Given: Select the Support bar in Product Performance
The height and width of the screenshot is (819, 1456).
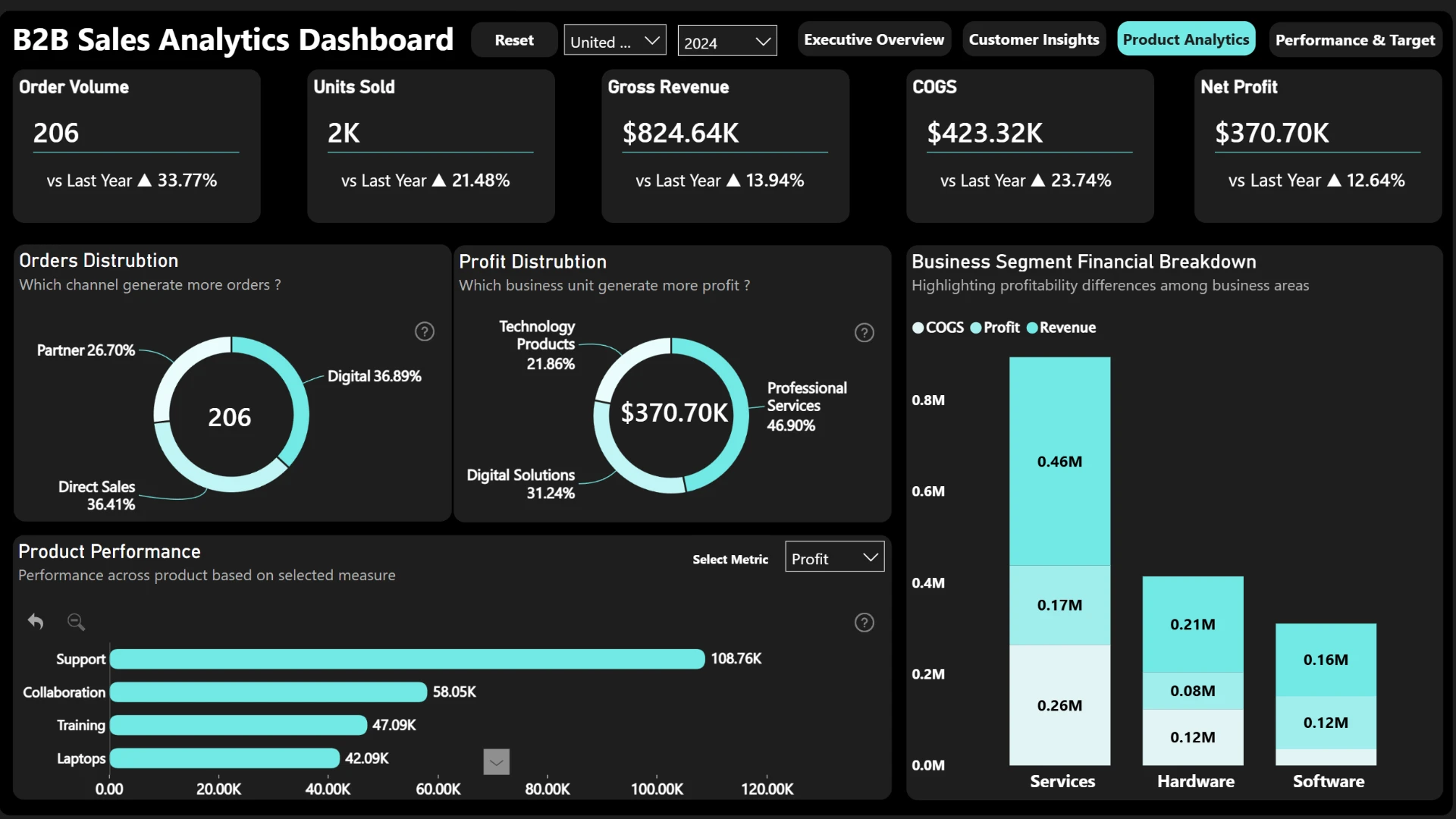Looking at the screenshot, I should point(407,659).
